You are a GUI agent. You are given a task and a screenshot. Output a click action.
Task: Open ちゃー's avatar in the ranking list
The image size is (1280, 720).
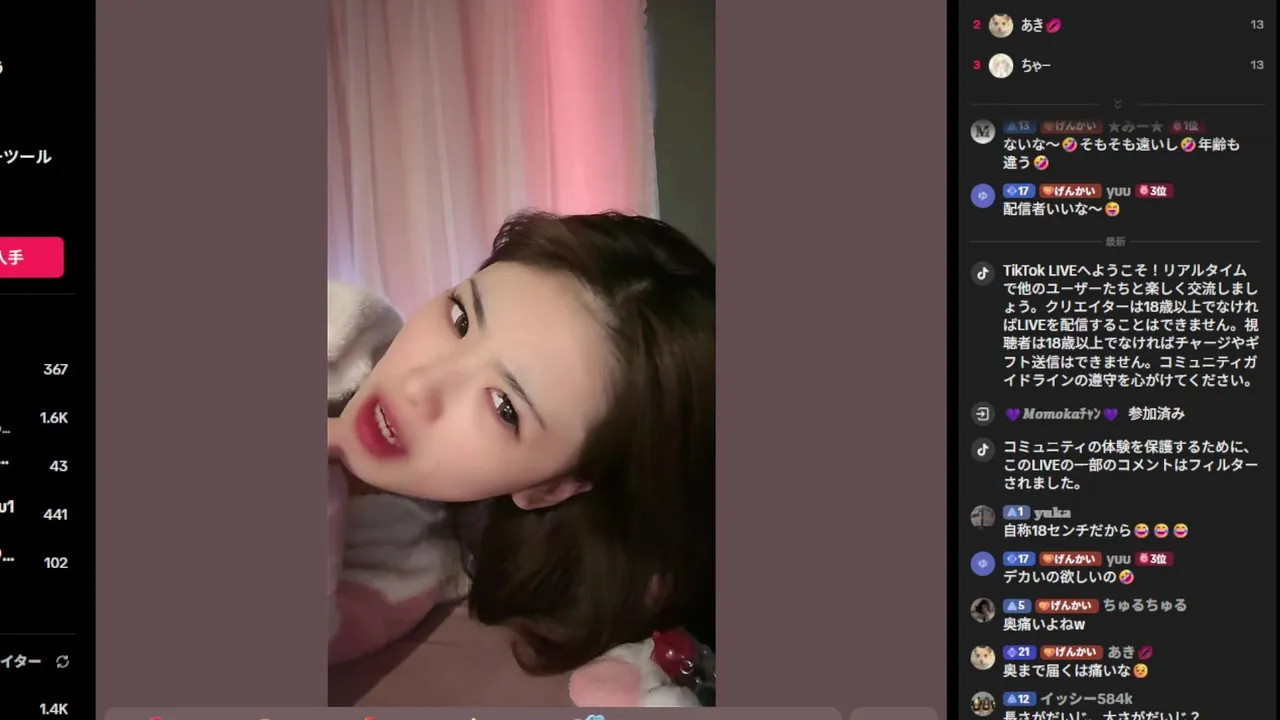coord(1001,65)
